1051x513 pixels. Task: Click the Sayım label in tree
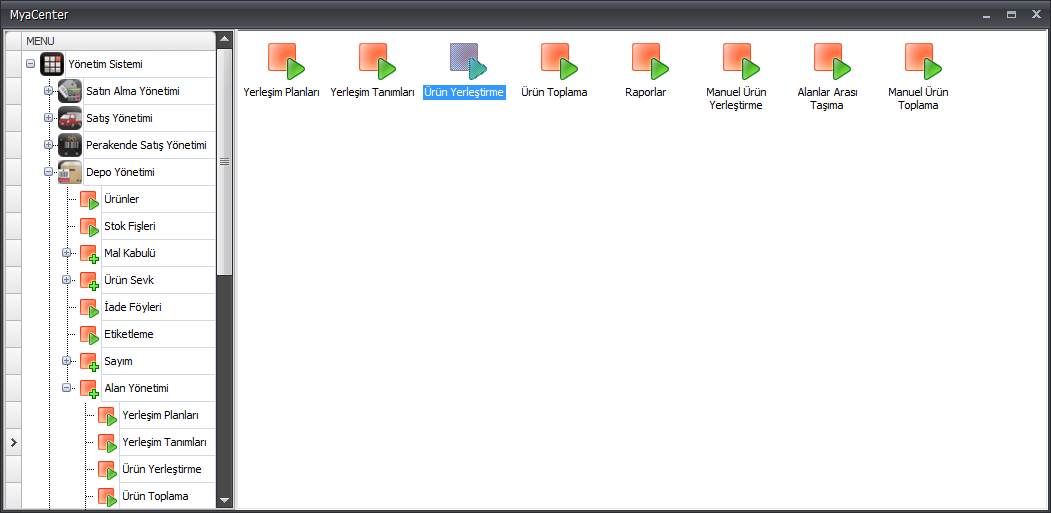click(x=119, y=361)
